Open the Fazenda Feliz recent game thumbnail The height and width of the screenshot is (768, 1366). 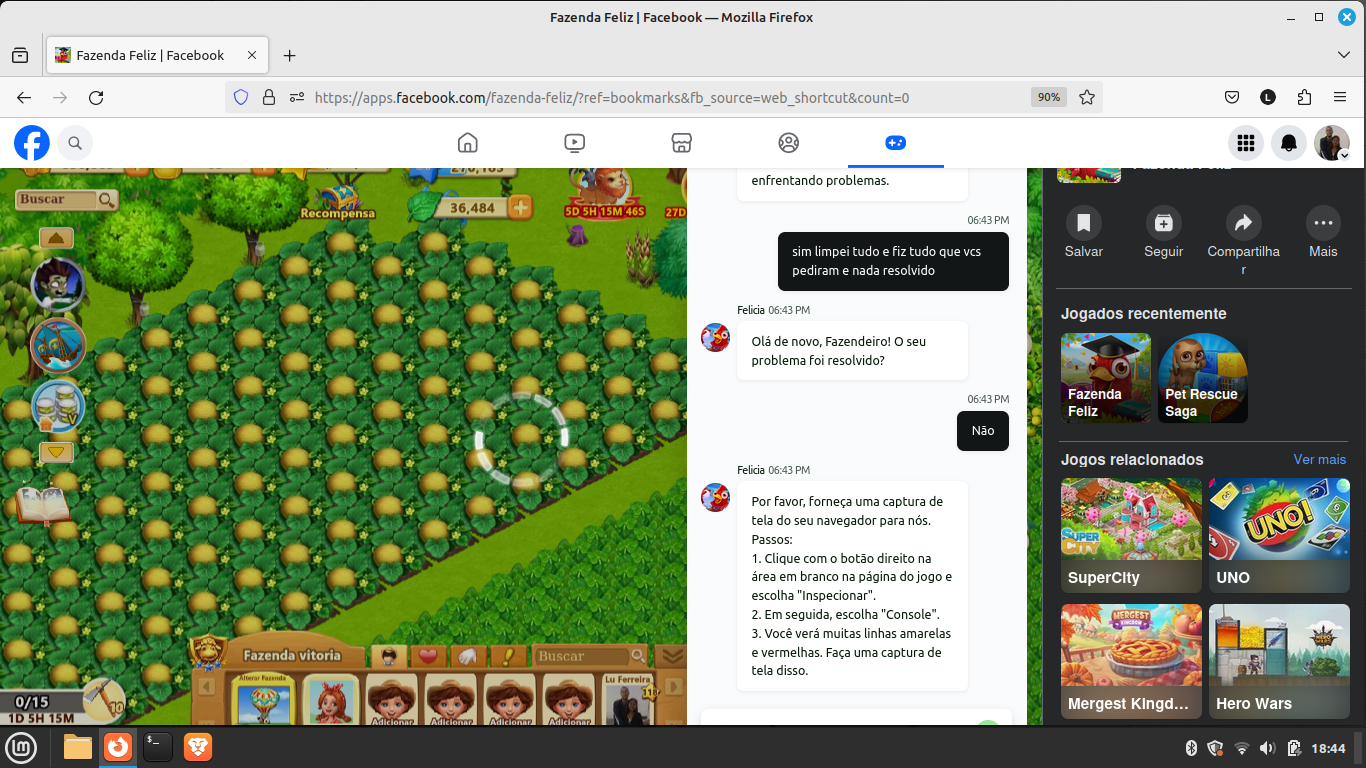[1106, 378]
